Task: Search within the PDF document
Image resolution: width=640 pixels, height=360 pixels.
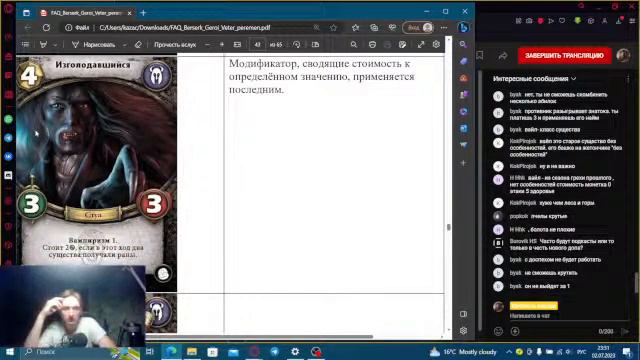Action: pos(353,44)
